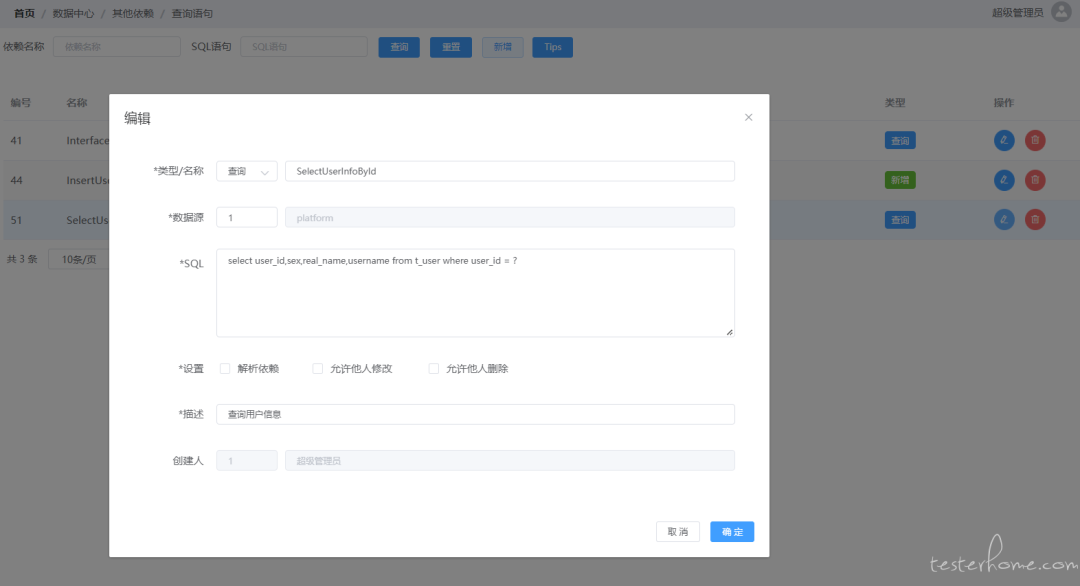Click the 类型 column header
Image resolution: width=1080 pixels, height=586 pixels.
895,103
